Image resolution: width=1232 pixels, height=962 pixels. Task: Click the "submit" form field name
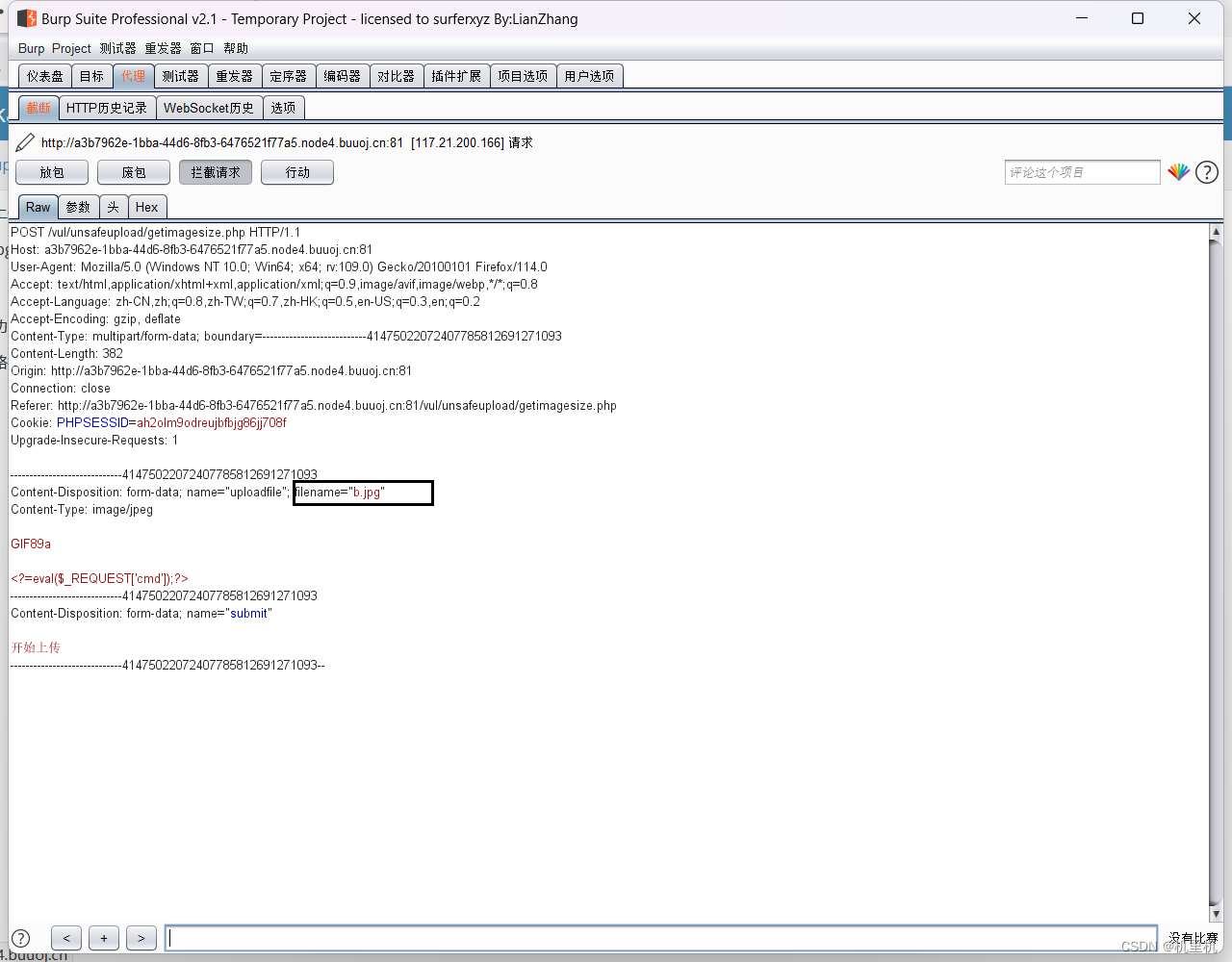(x=248, y=614)
